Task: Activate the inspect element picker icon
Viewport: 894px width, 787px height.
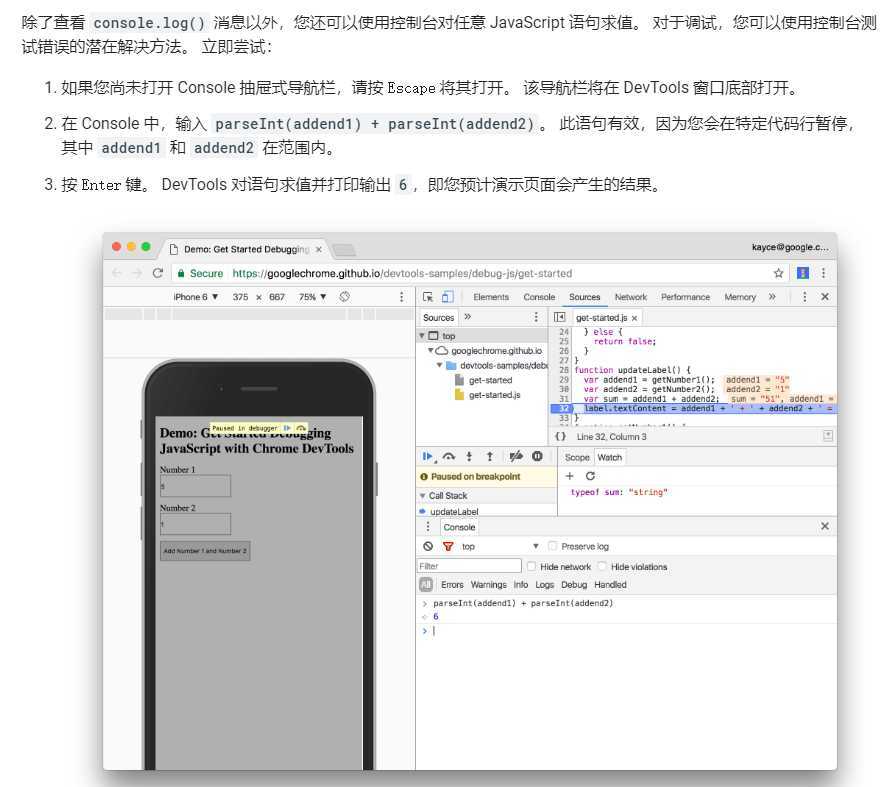Action: click(428, 297)
